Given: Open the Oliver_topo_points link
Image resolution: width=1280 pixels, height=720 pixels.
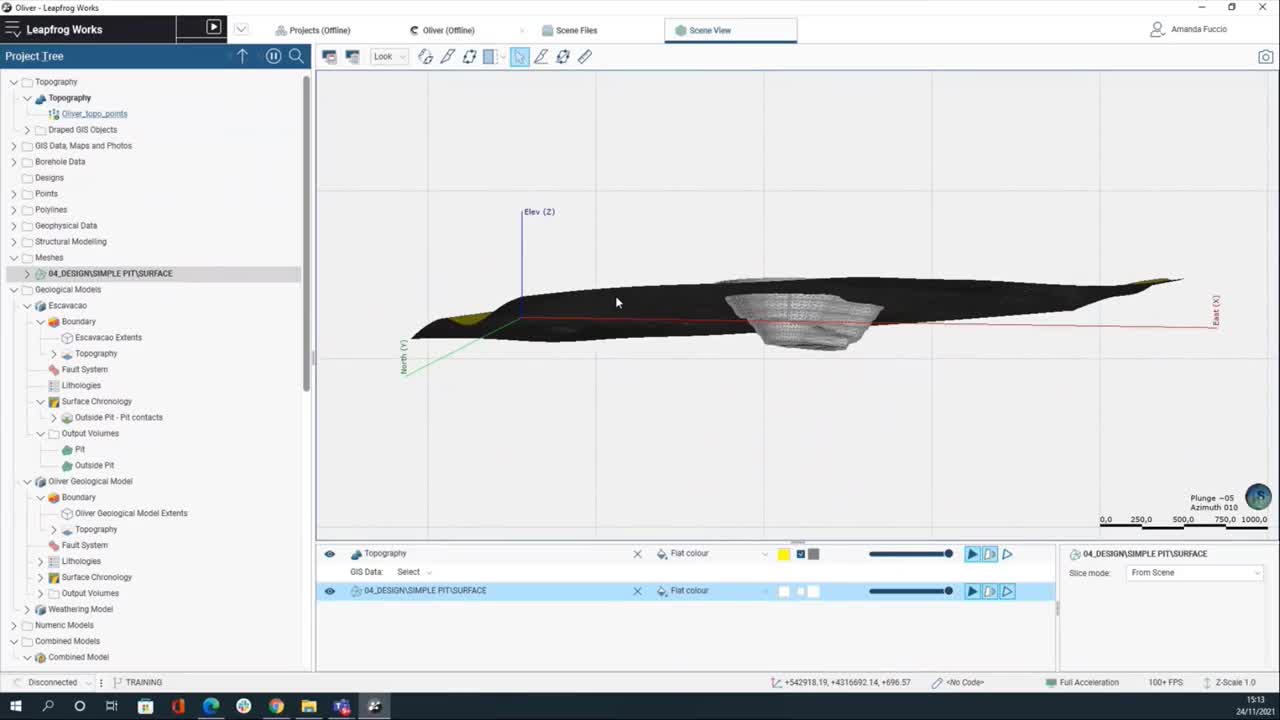Looking at the screenshot, I should (x=94, y=114).
